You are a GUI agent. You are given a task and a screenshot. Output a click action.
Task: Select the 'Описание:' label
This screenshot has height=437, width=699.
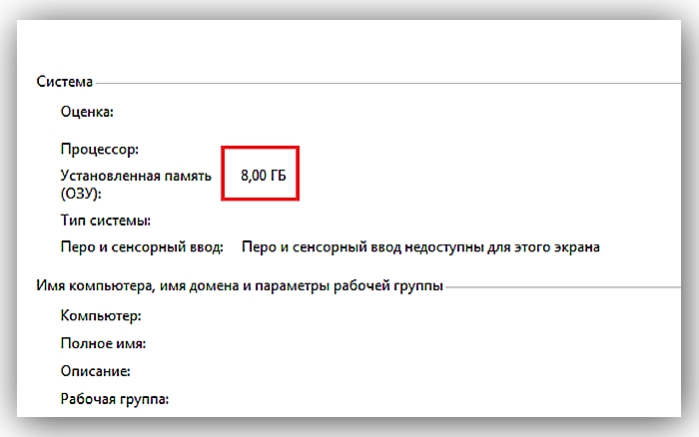(95, 371)
